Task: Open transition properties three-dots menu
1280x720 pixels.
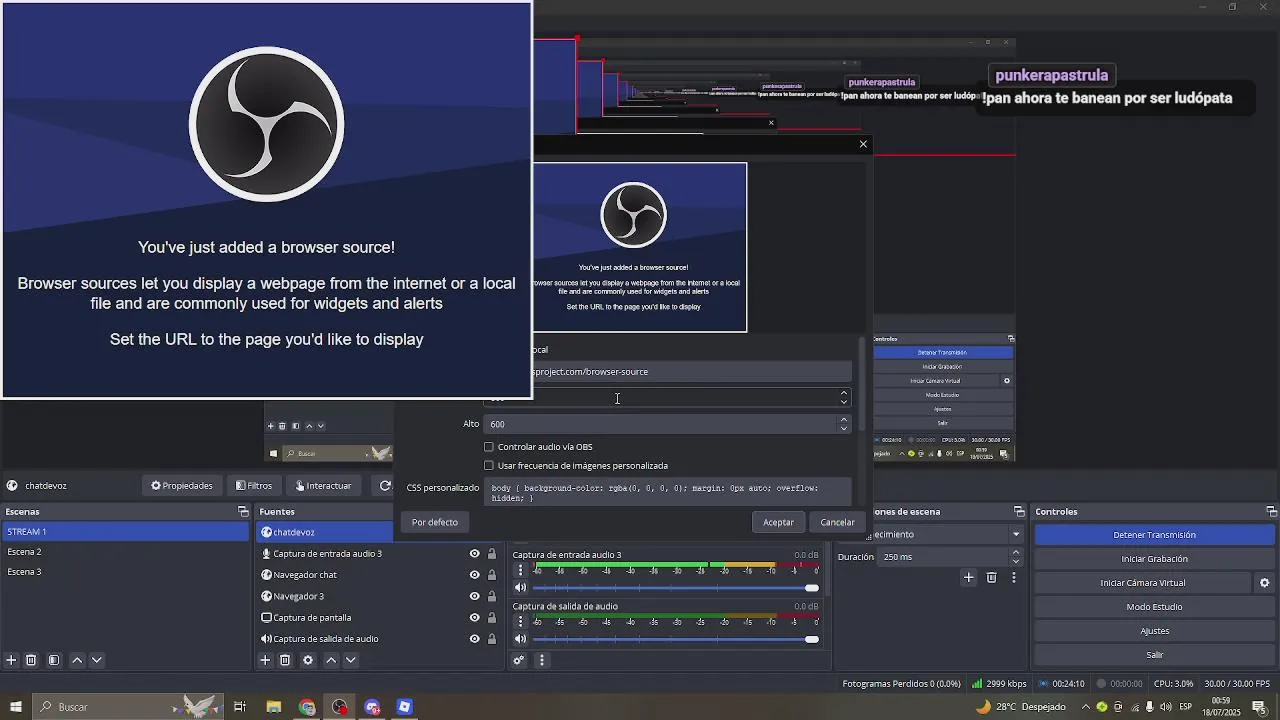Action: pos(1014,578)
